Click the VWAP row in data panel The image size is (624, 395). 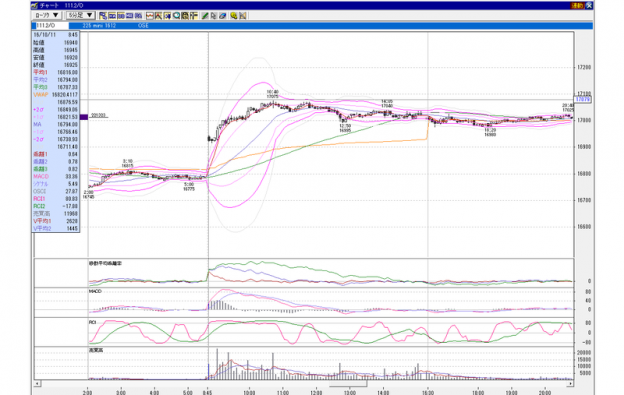click(56, 95)
